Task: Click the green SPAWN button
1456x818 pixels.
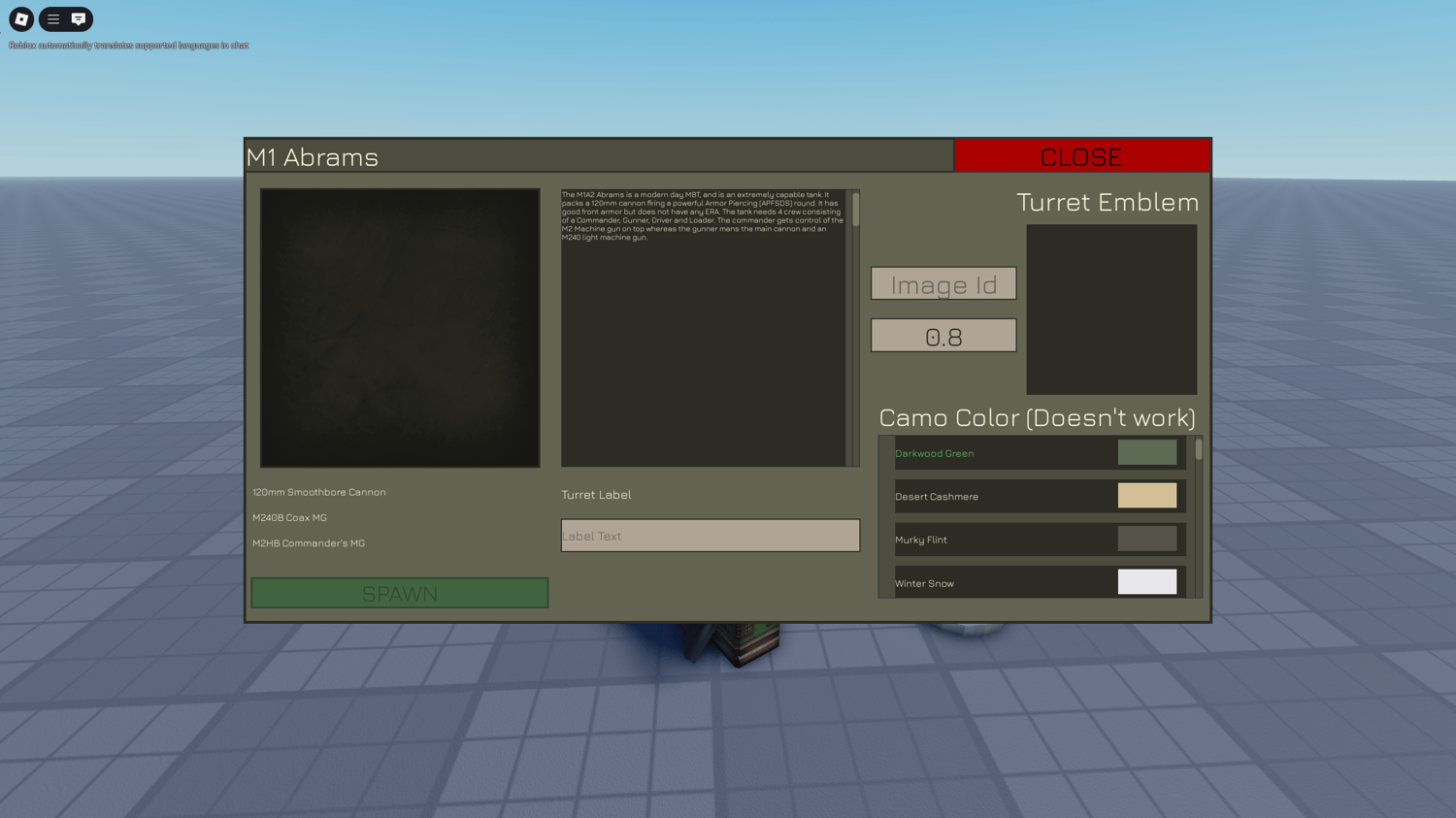Action: [400, 593]
